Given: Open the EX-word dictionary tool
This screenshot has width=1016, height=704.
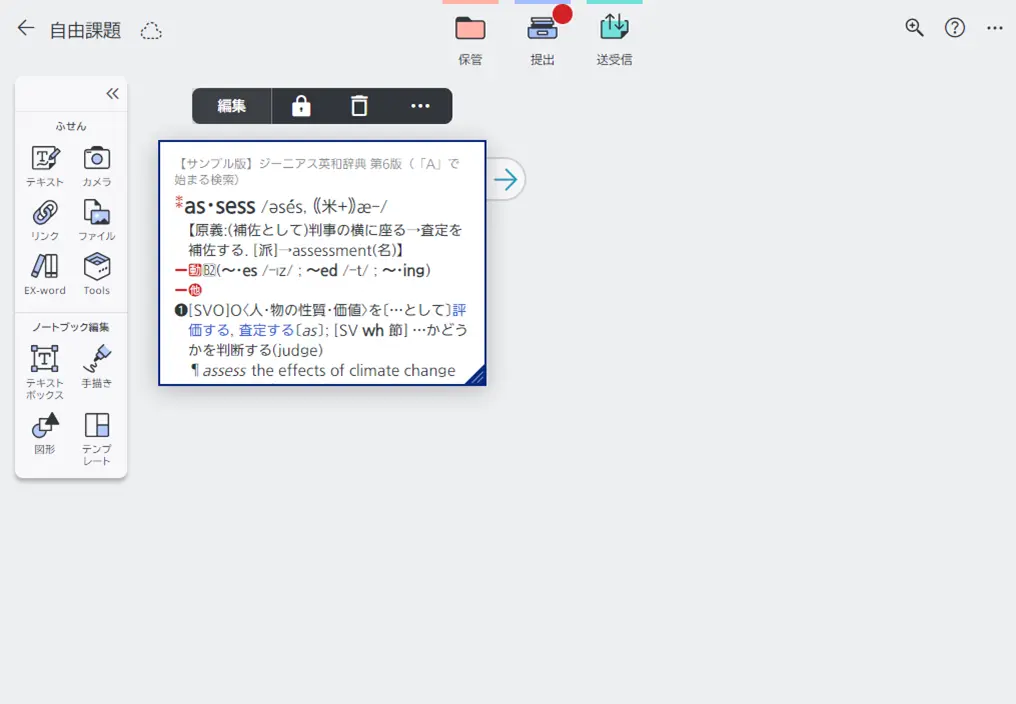Looking at the screenshot, I should [44, 272].
